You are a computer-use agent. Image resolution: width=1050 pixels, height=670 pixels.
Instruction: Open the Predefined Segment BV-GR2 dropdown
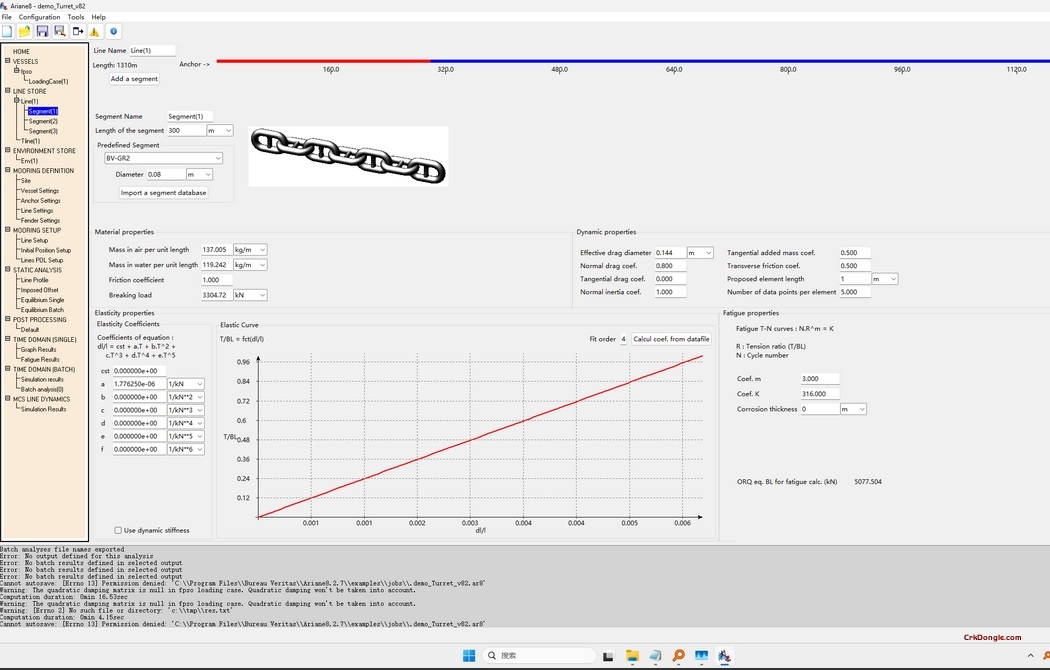pos(218,158)
